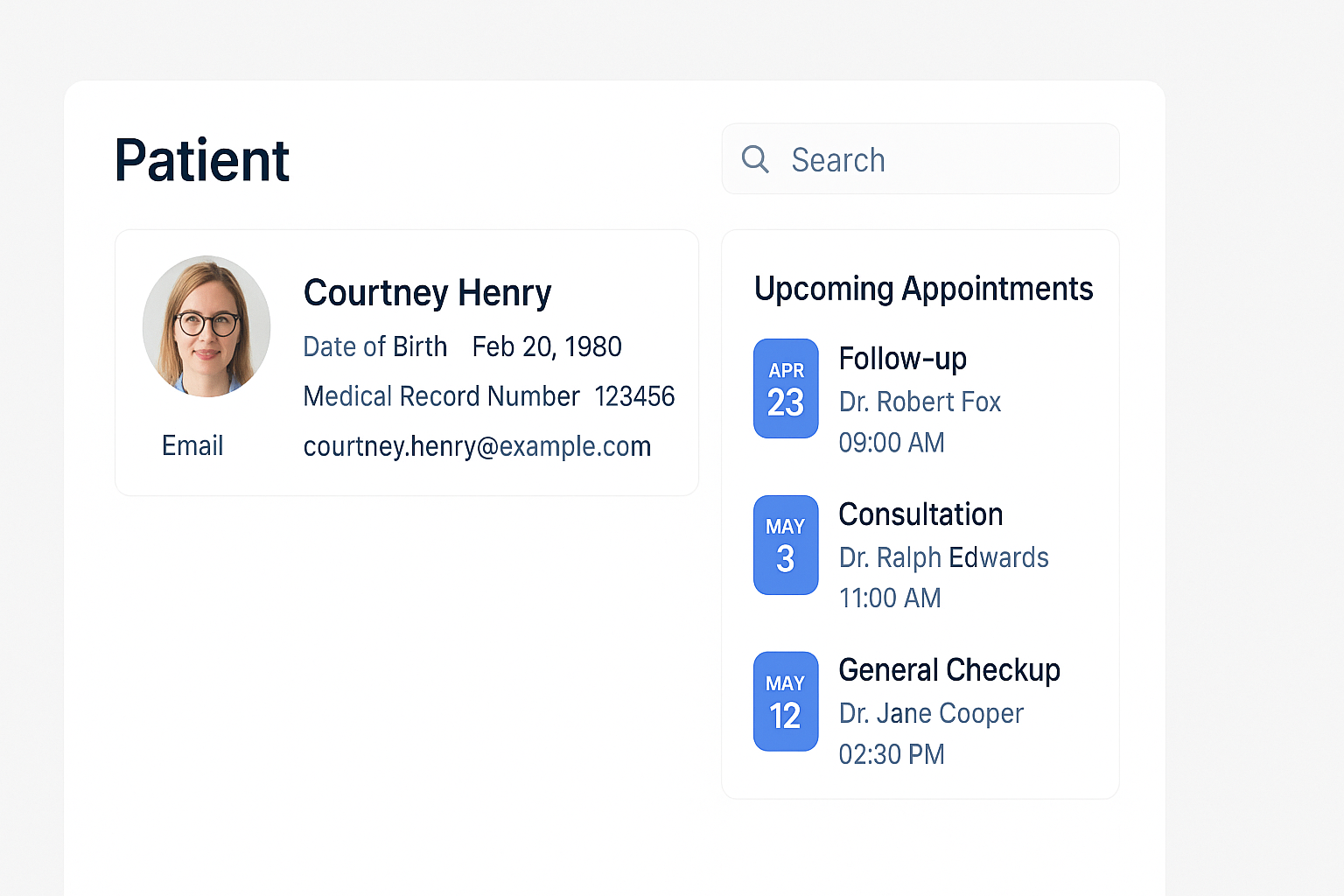The width and height of the screenshot is (1344, 896).
Task: Select the APR 23 date badge
Action: tap(785, 388)
